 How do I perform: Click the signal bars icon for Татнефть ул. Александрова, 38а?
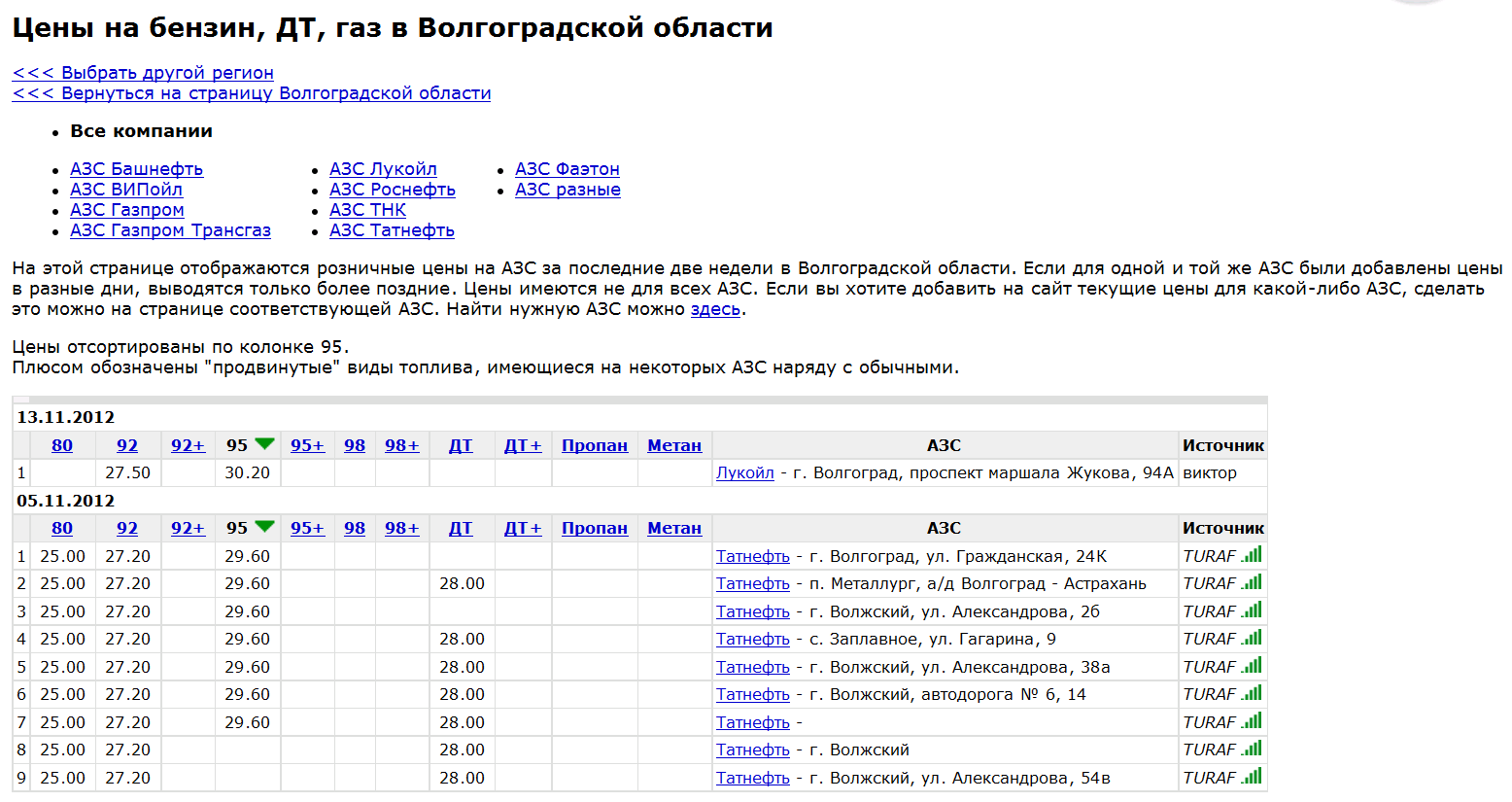[1252, 666]
